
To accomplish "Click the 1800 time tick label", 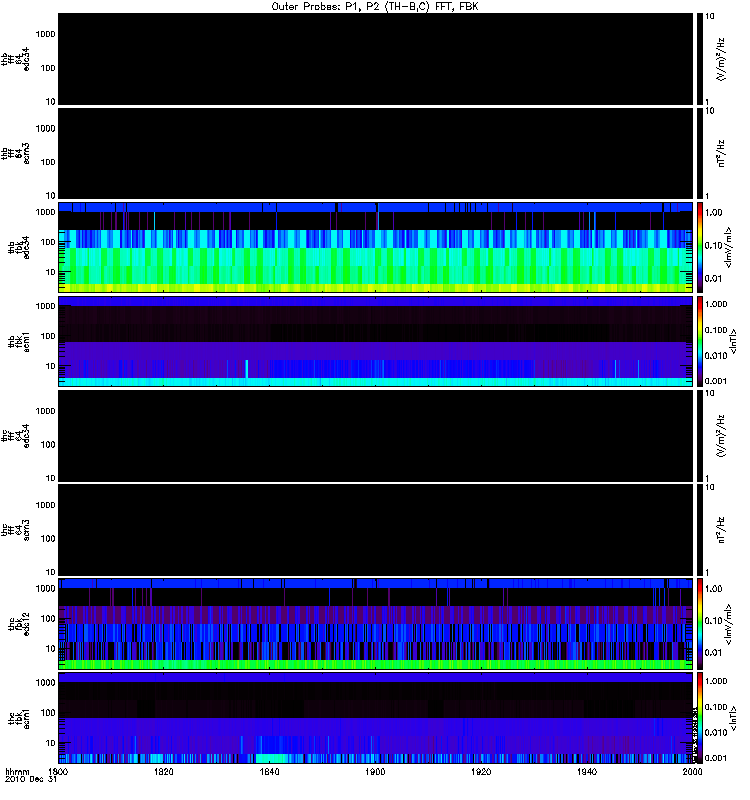I will 58,771.
